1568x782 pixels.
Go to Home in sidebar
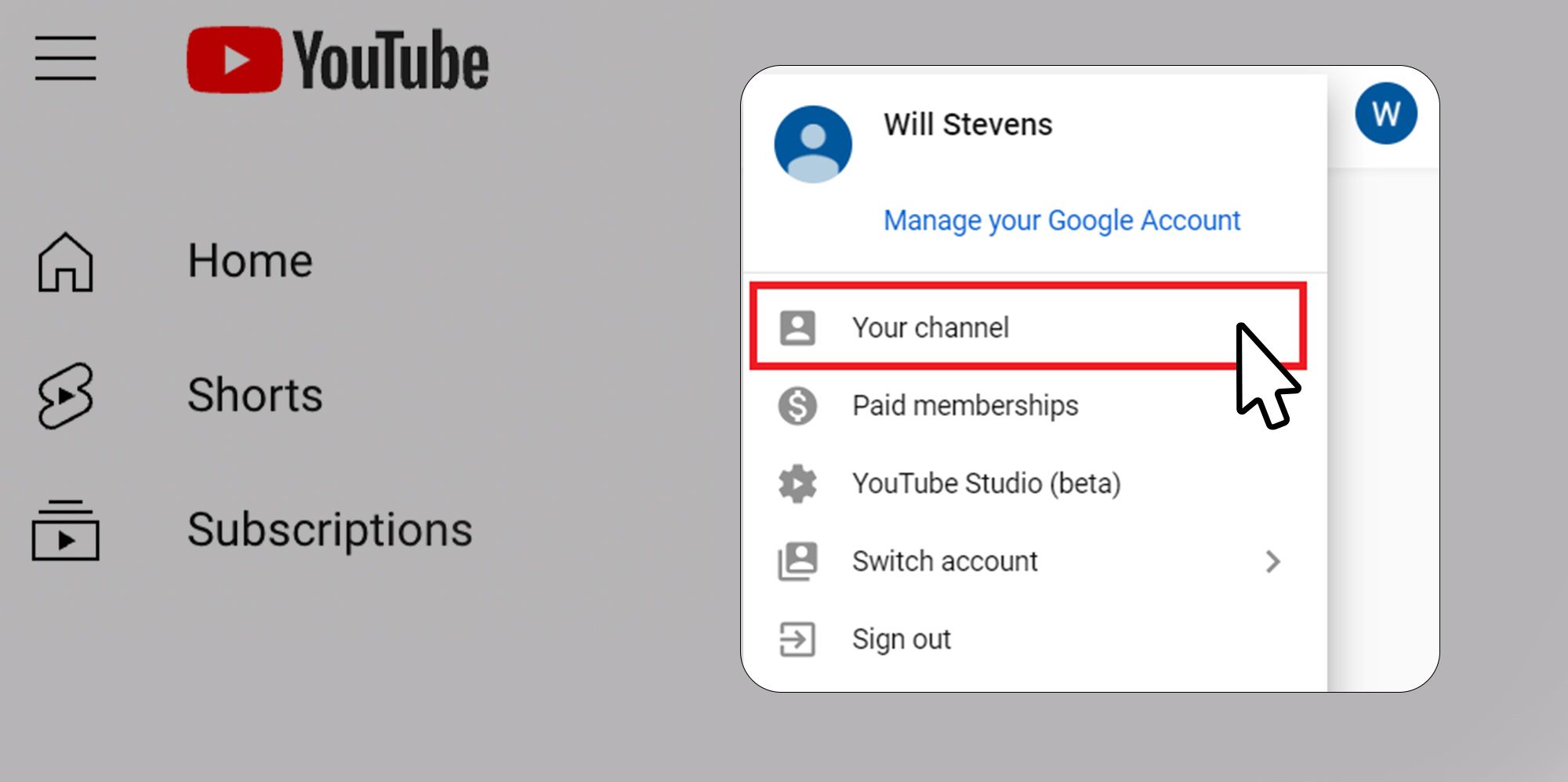[250, 261]
